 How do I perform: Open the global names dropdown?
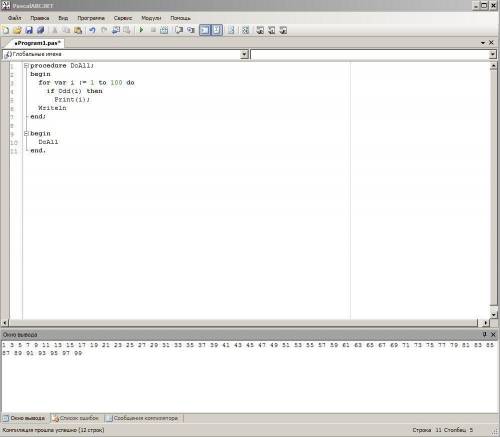[x=244, y=54]
